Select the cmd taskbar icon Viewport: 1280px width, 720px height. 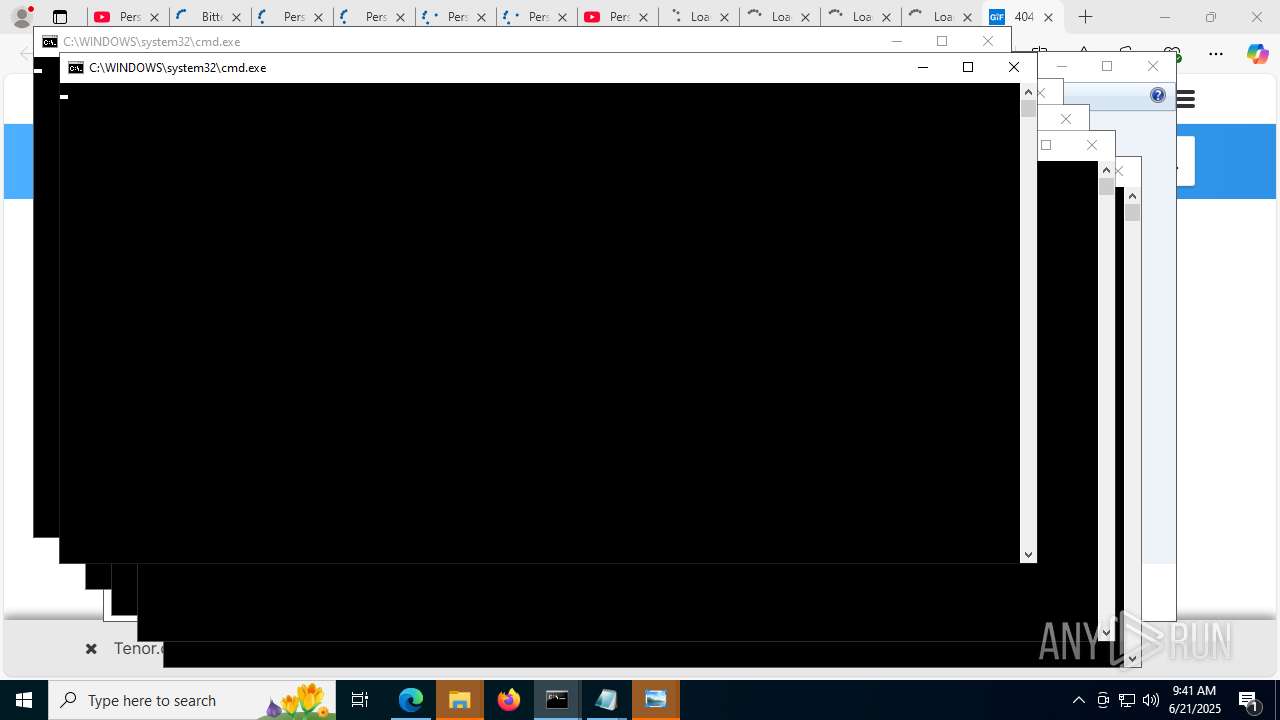click(x=557, y=700)
